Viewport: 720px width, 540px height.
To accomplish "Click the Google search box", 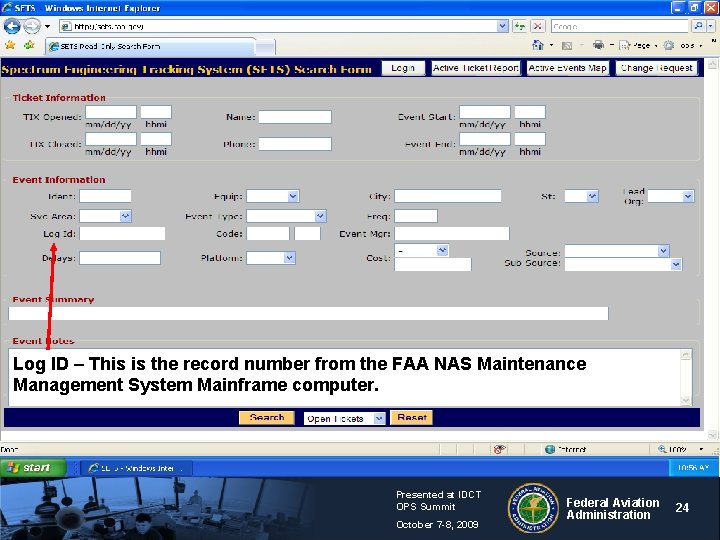I will tap(620, 26).
